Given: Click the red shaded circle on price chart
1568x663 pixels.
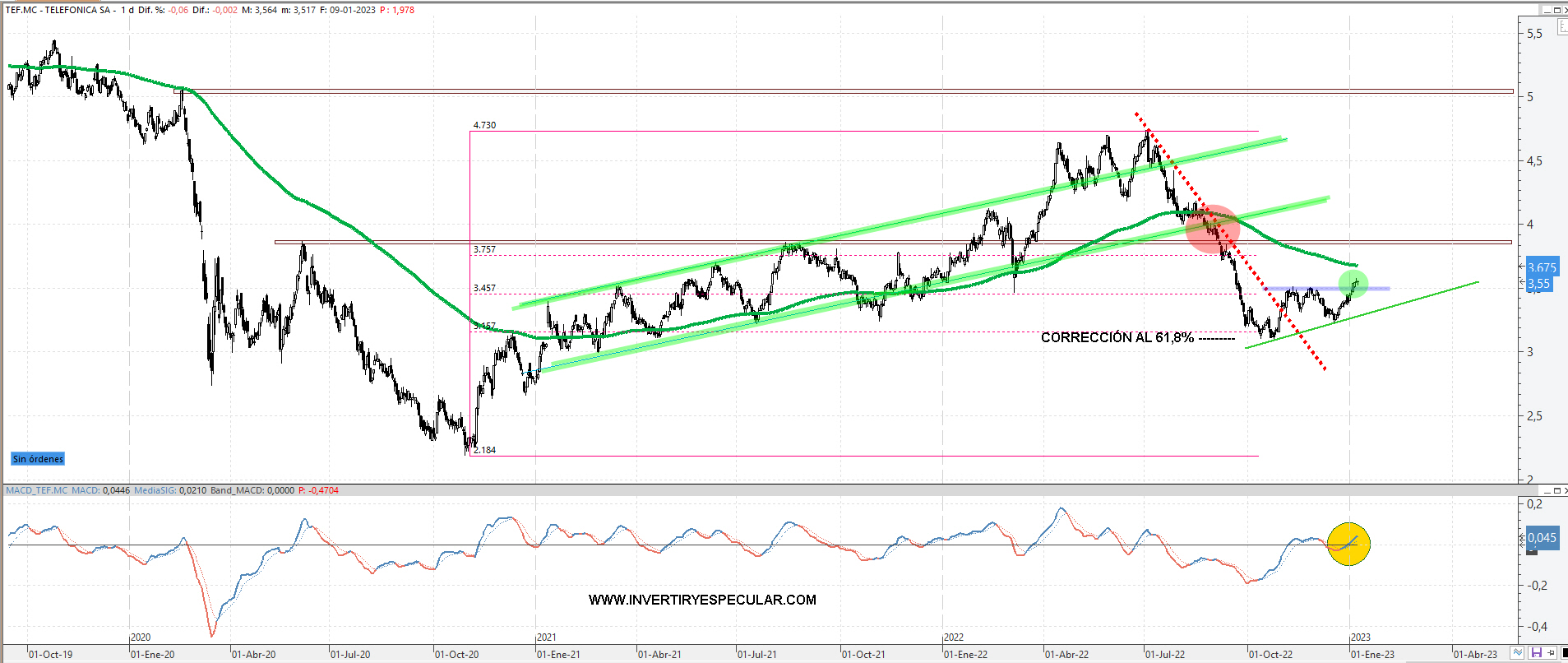Looking at the screenshot, I should click(1212, 229).
